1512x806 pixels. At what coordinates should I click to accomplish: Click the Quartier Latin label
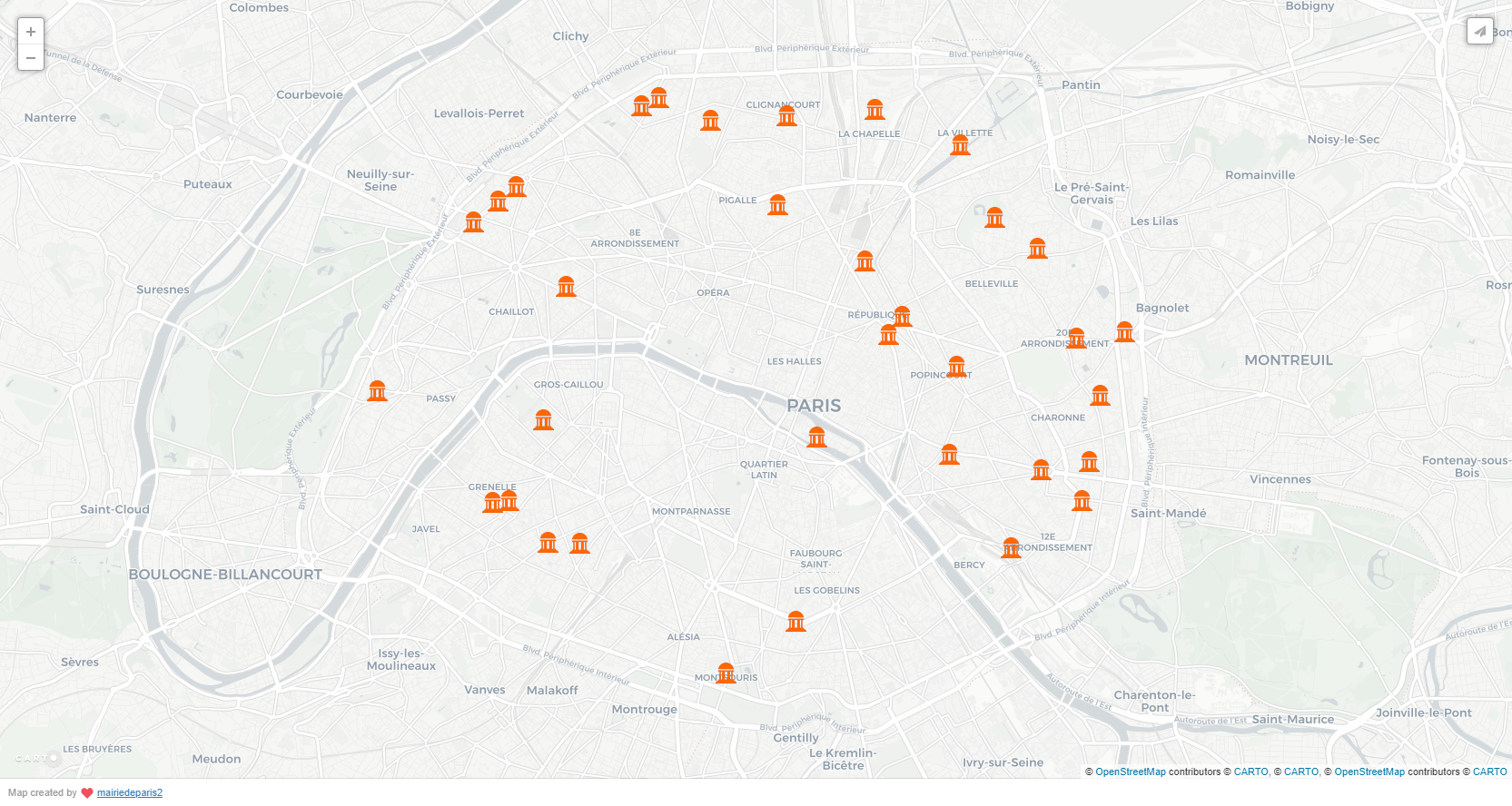pyautogui.click(x=764, y=469)
